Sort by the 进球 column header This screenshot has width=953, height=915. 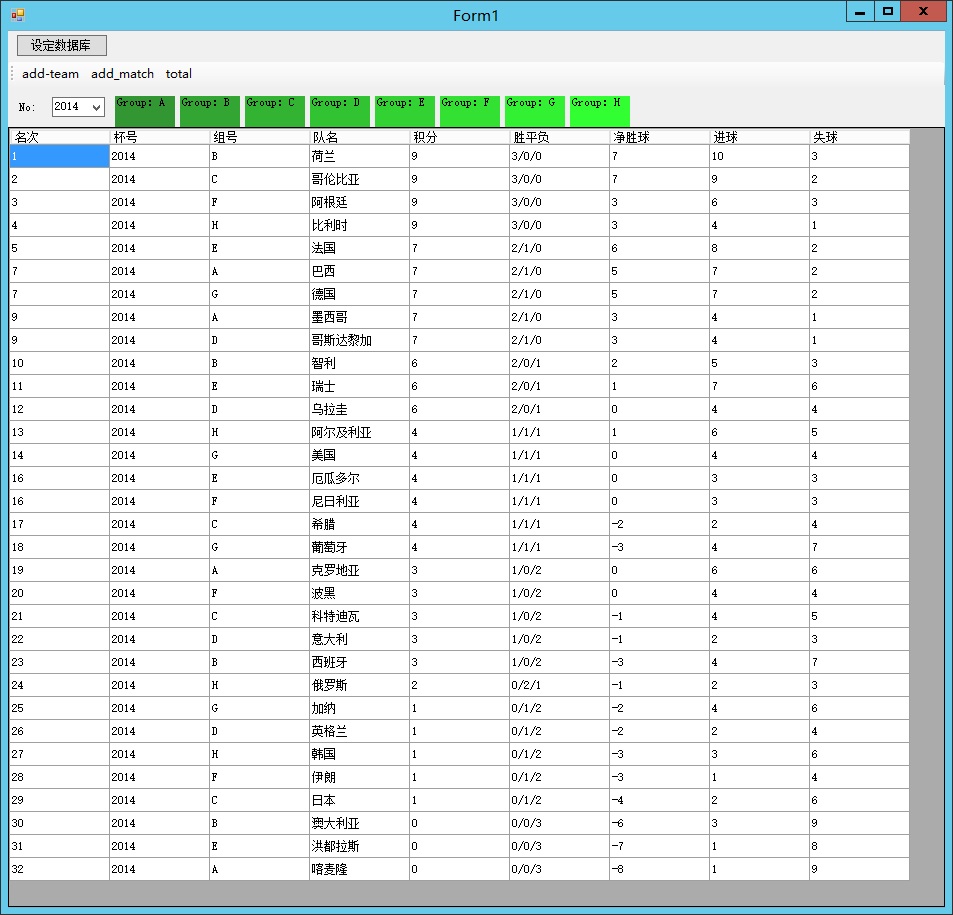(759, 137)
